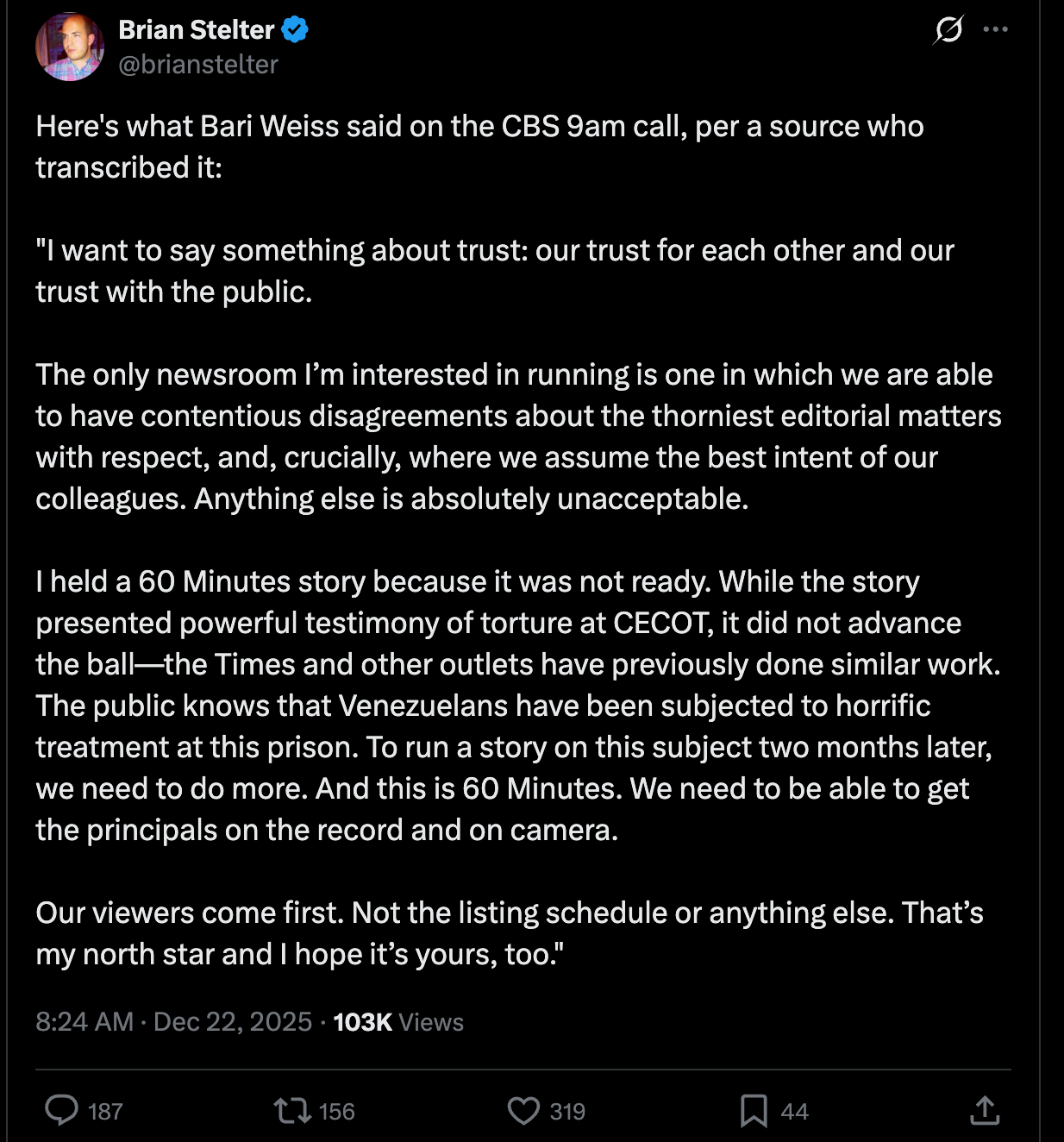
Task: Click the blue verified checkmark badge
Action: coord(295,30)
